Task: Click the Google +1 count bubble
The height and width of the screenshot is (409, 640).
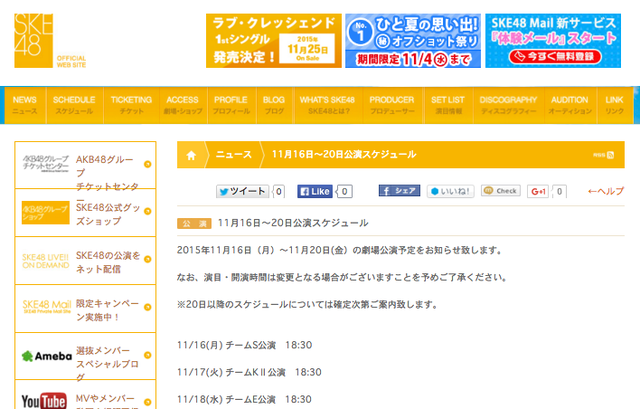Action: coord(560,191)
